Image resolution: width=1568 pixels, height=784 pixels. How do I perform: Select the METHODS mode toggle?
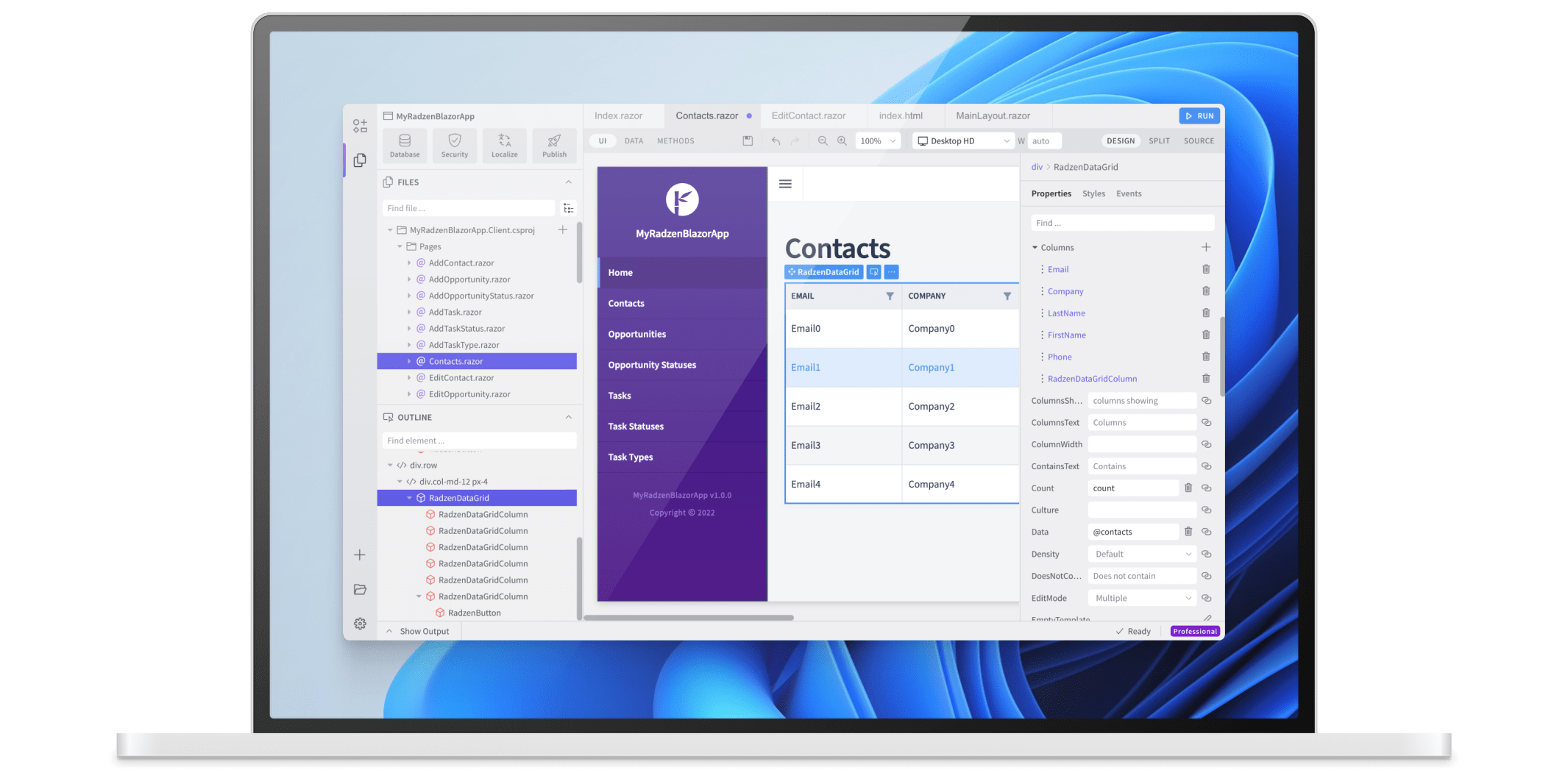click(x=675, y=140)
